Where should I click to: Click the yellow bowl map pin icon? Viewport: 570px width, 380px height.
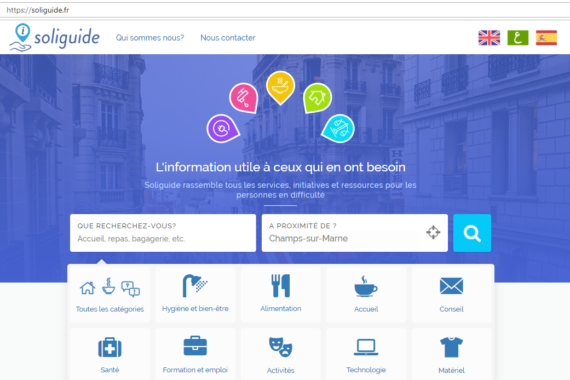(280, 88)
